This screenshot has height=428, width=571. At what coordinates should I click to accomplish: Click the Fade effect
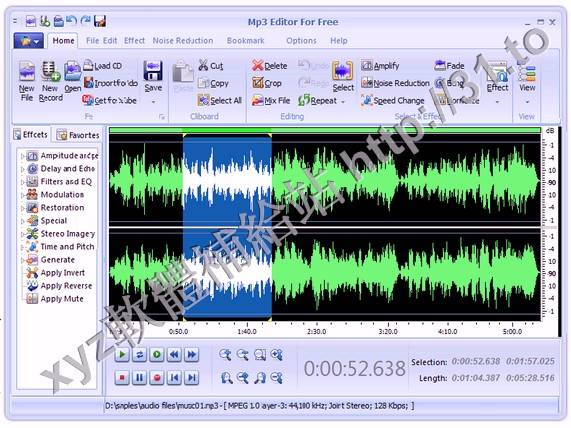[449, 66]
